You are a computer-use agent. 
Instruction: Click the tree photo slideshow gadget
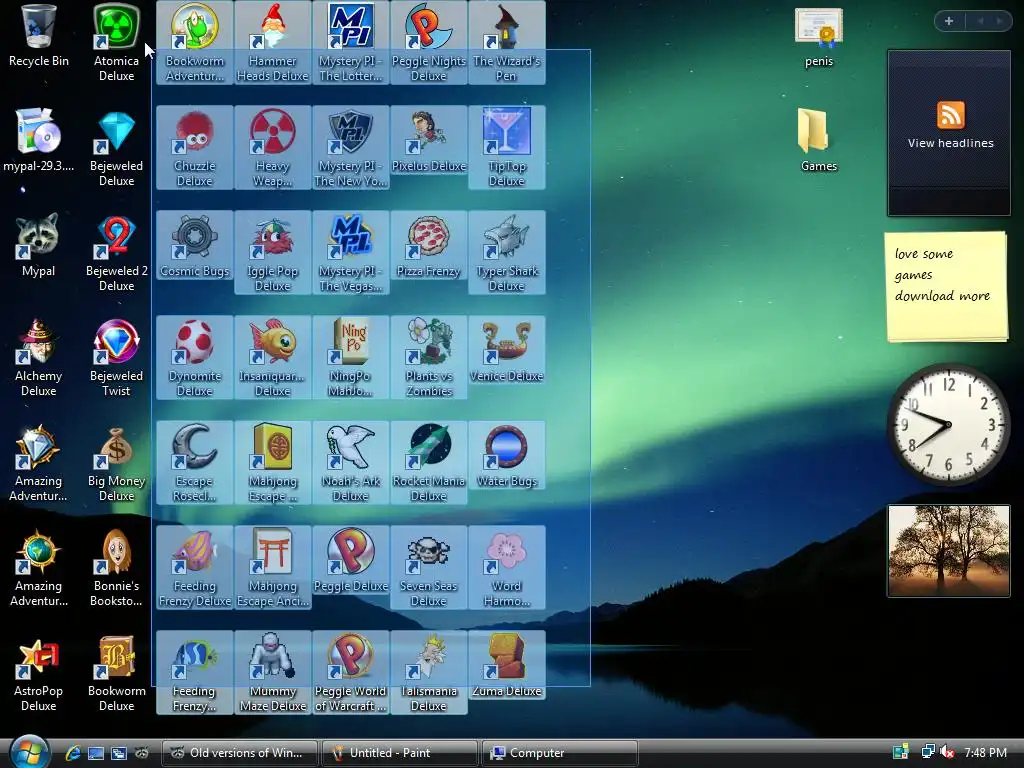(x=948, y=551)
